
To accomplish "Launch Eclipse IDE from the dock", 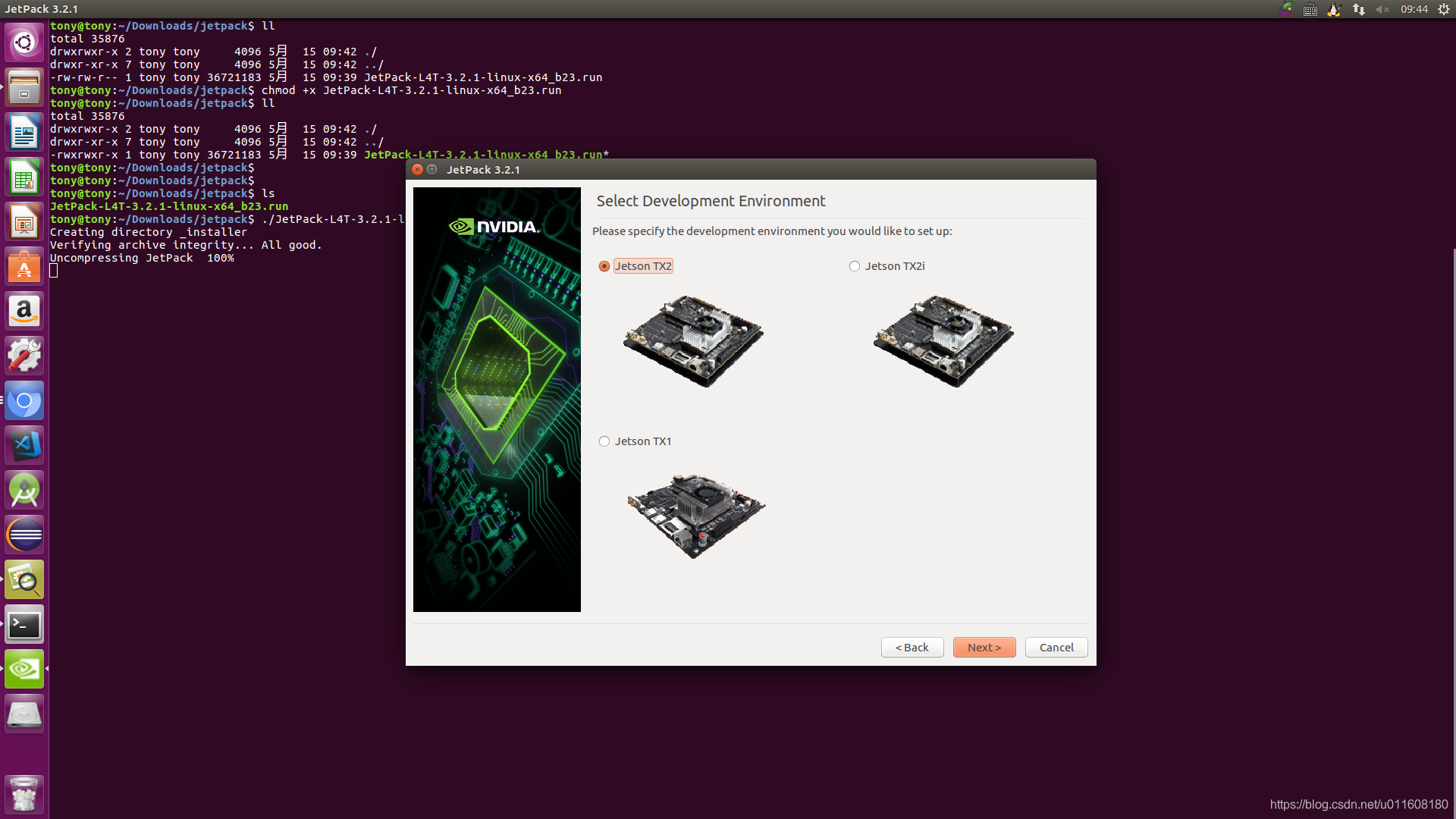I will 24,535.
